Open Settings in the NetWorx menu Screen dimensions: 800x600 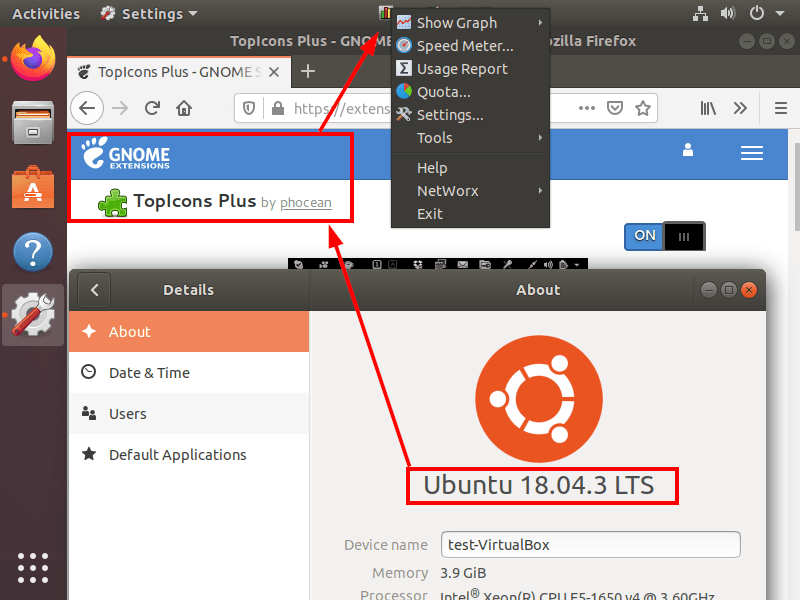point(470,115)
